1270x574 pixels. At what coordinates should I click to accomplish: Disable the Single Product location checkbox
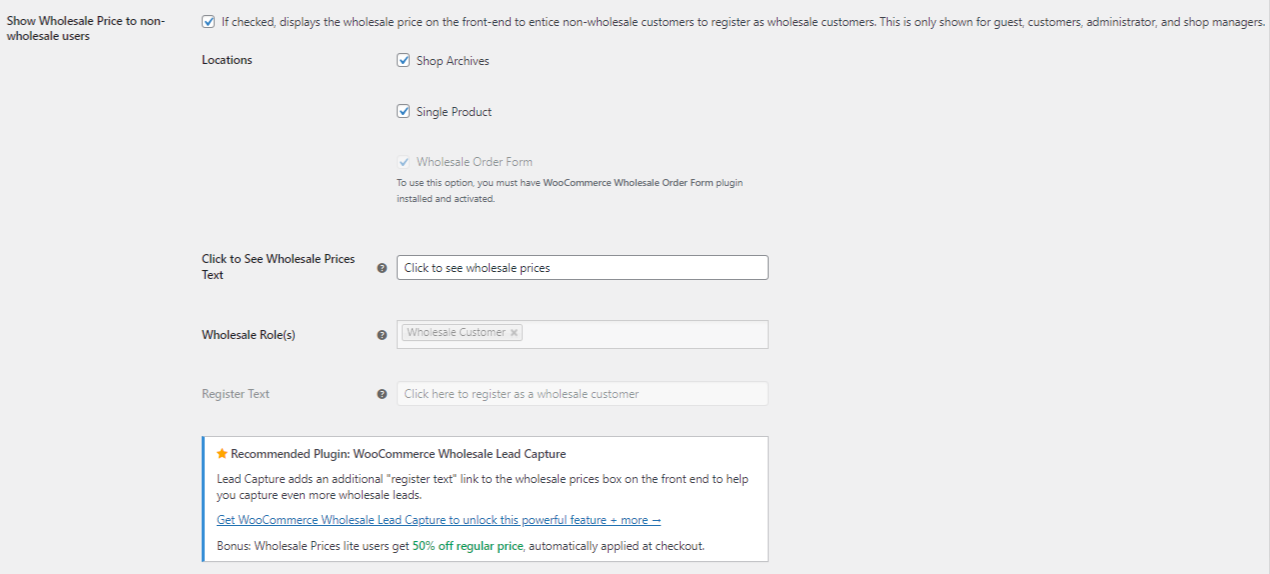[x=404, y=111]
